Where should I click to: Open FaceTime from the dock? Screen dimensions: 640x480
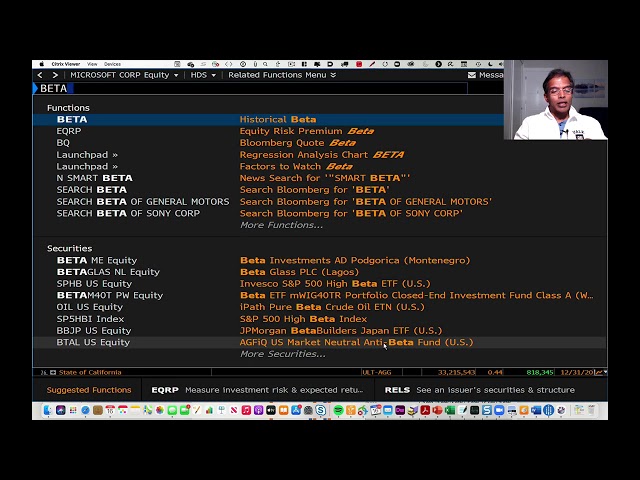[184, 410]
